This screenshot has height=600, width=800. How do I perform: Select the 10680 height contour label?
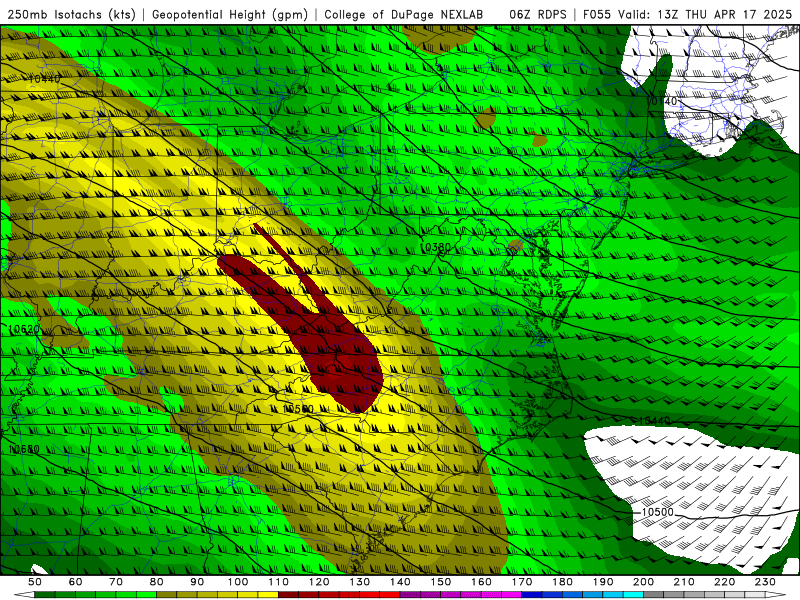point(24,449)
